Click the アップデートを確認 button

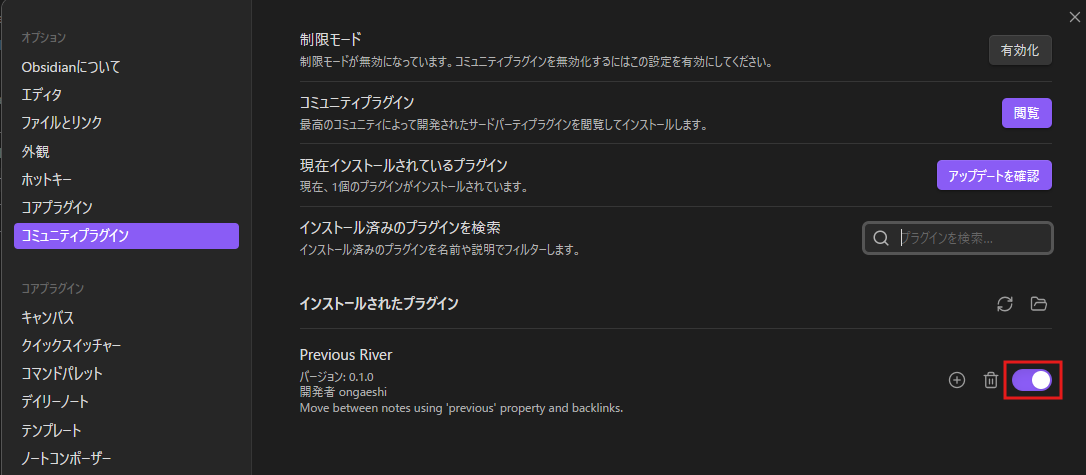tap(994, 175)
